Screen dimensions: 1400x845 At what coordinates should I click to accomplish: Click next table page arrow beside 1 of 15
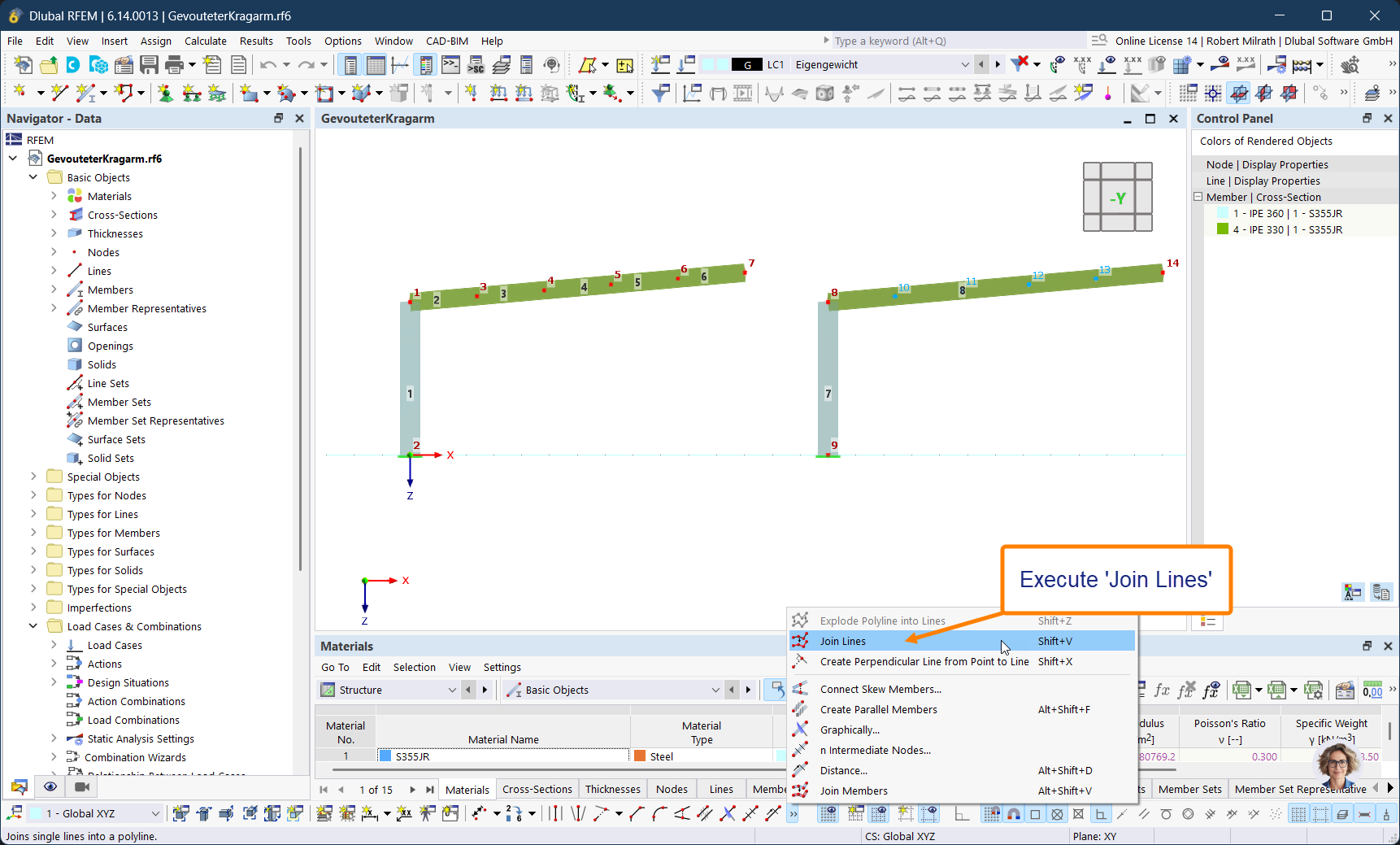413,790
